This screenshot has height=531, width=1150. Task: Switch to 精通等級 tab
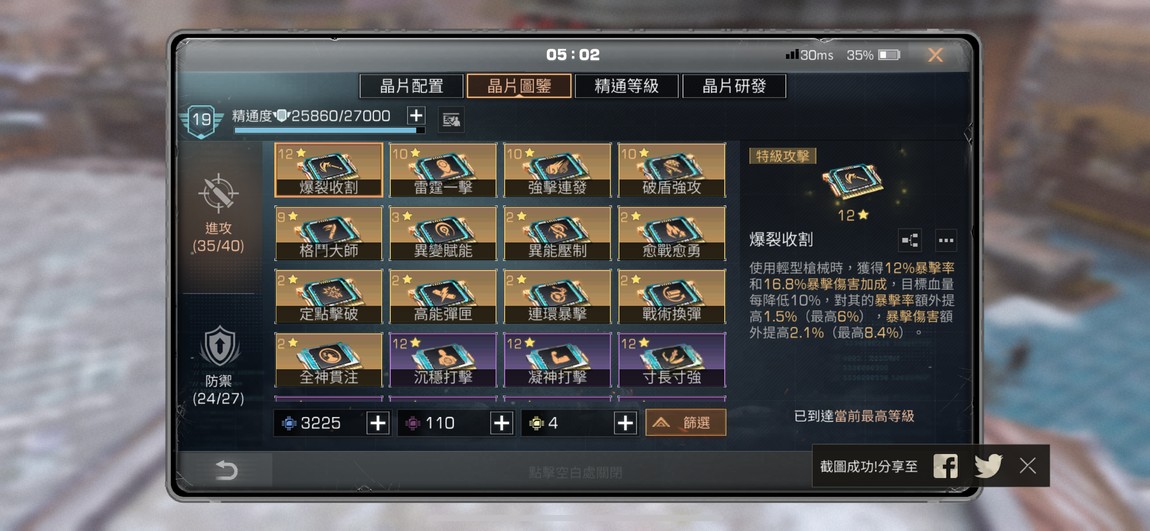626,86
